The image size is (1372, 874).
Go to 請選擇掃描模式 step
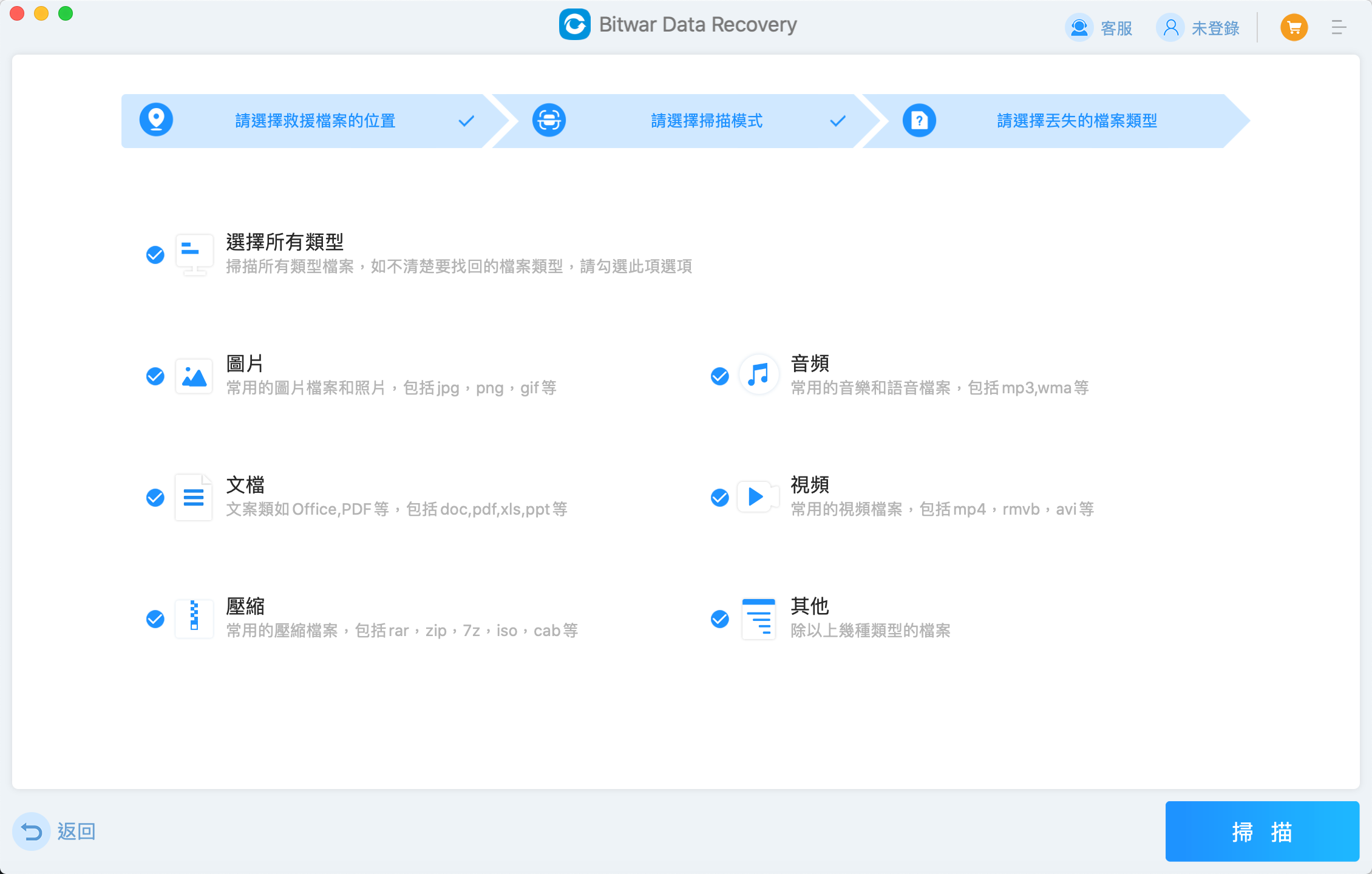click(x=706, y=121)
